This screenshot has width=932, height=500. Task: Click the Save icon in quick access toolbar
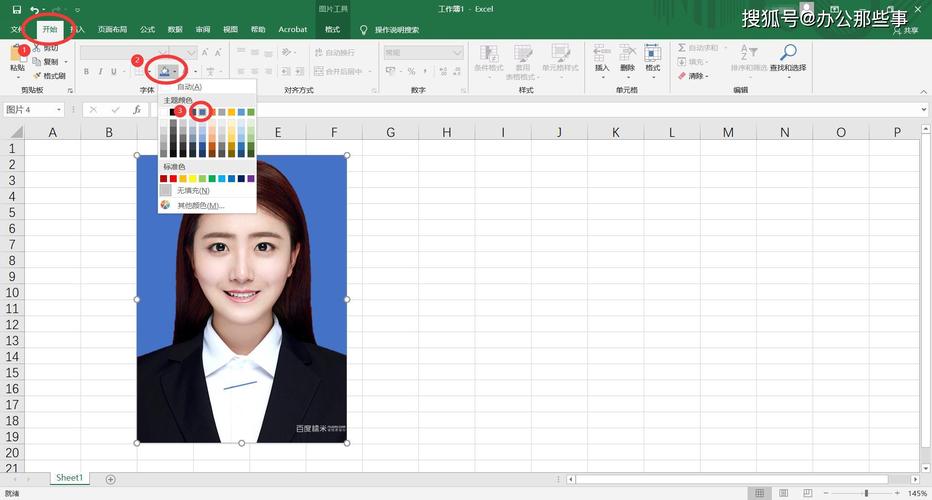pyautogui.click(x=15, y=10)
